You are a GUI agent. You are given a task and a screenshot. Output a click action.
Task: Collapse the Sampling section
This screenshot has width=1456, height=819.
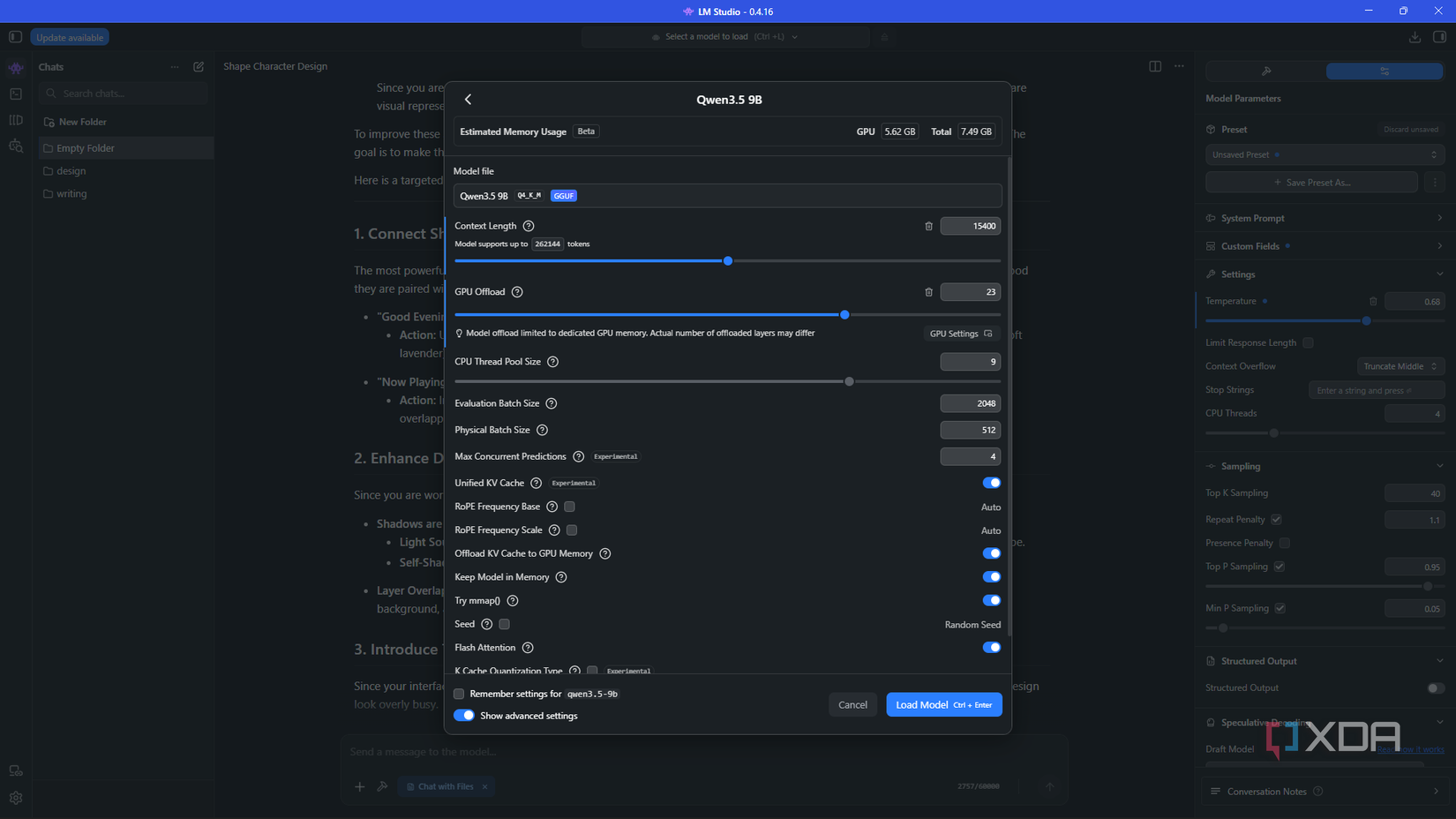point(1324,466)
